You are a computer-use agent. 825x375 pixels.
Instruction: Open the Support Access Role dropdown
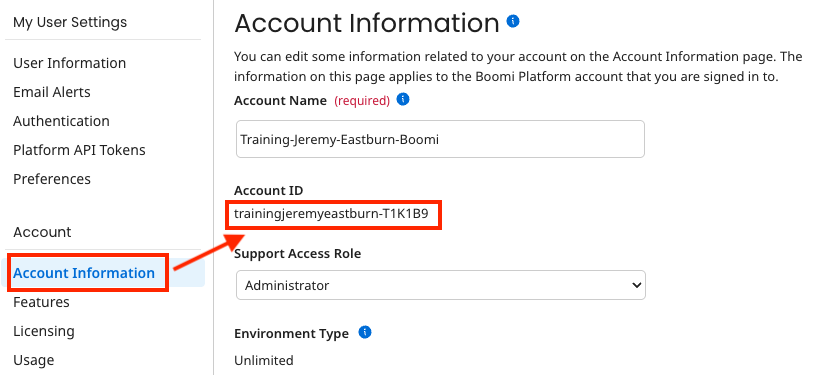point(440,286)
